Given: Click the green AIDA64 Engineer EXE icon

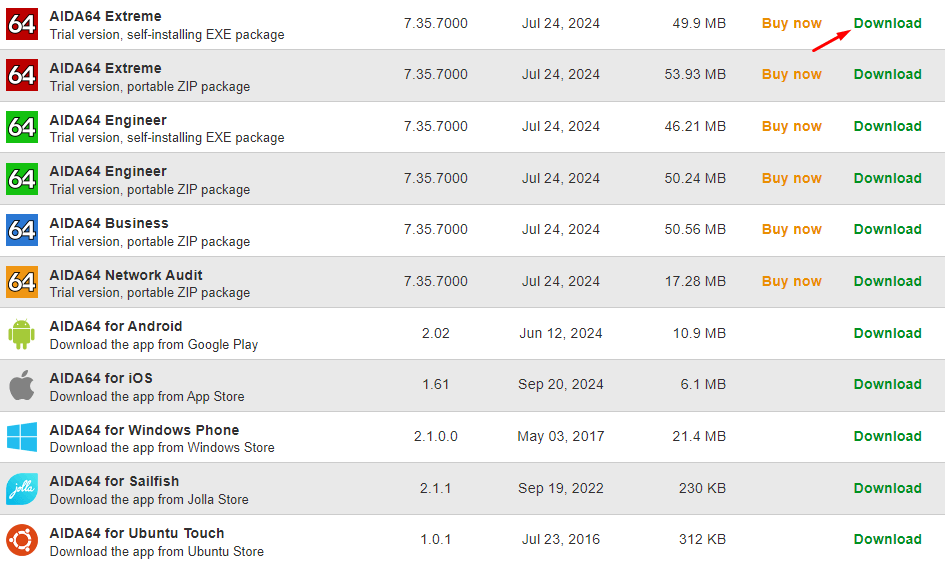Looking at the screenshot, I should click(22, 127).
